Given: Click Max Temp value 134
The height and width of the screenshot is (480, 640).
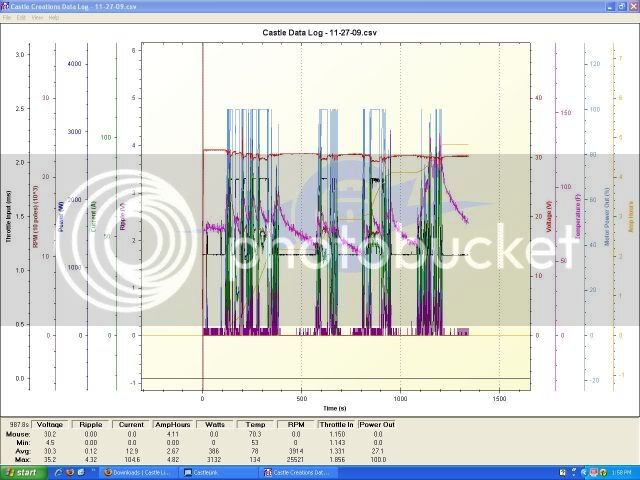Looking at the screenshot, I should click(x=255, y=460).
